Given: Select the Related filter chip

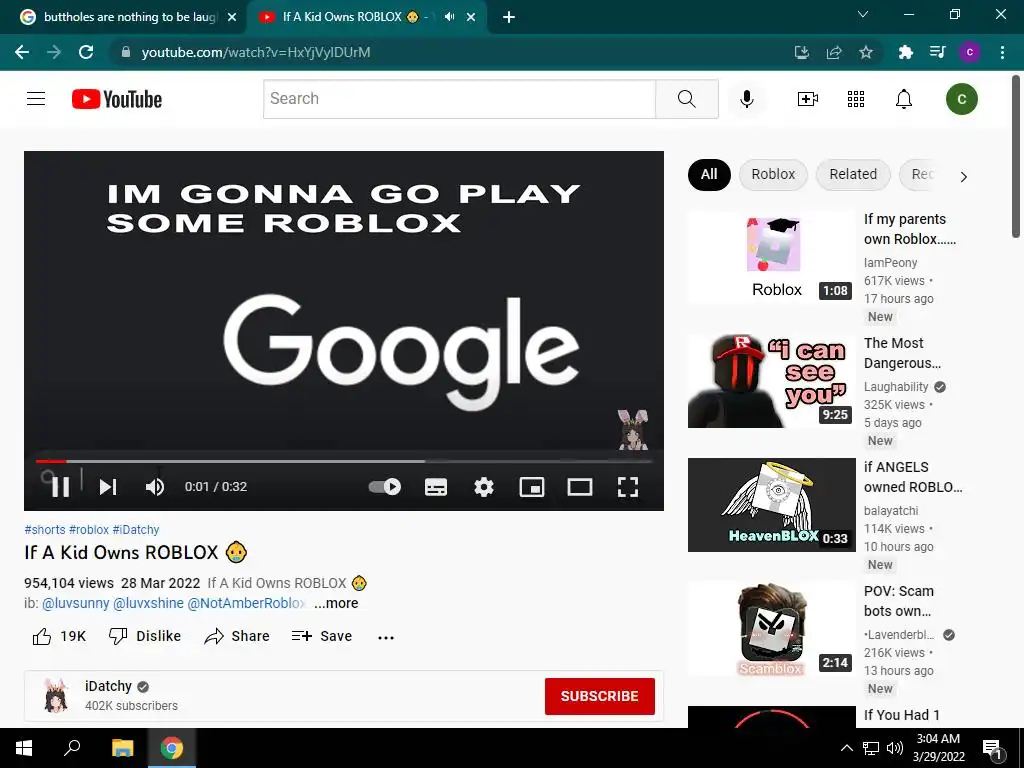Looking at the screenshot, I should [853, 174].
